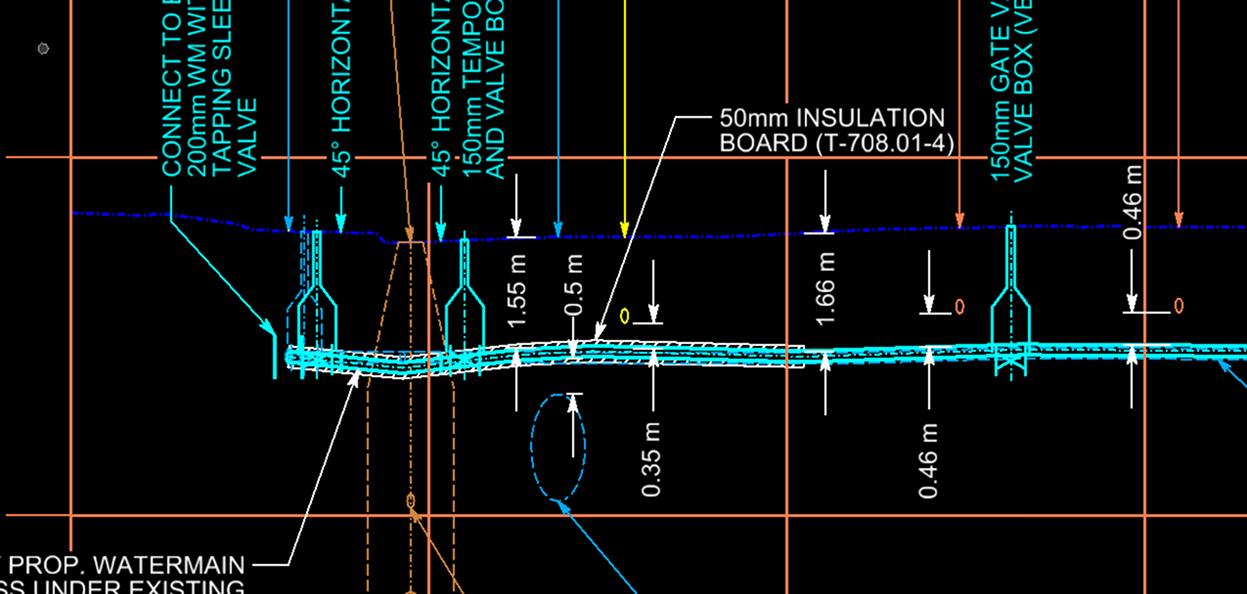Click the 0.46 m text below watermain
This screenshot has width=1247, height=594.
(929, 460)
